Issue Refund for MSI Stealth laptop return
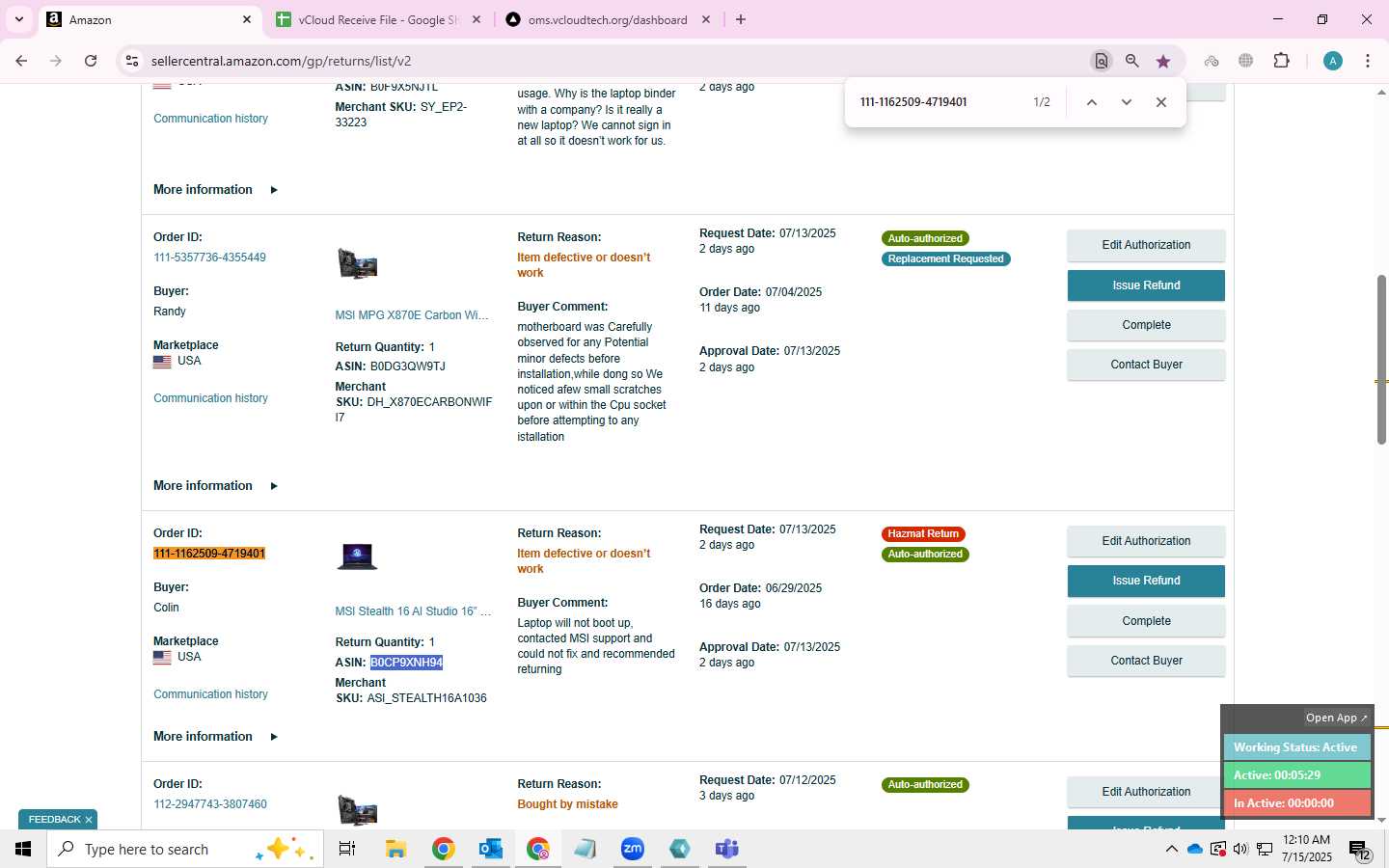The image size is (1389, 868). coord(1146,581)
